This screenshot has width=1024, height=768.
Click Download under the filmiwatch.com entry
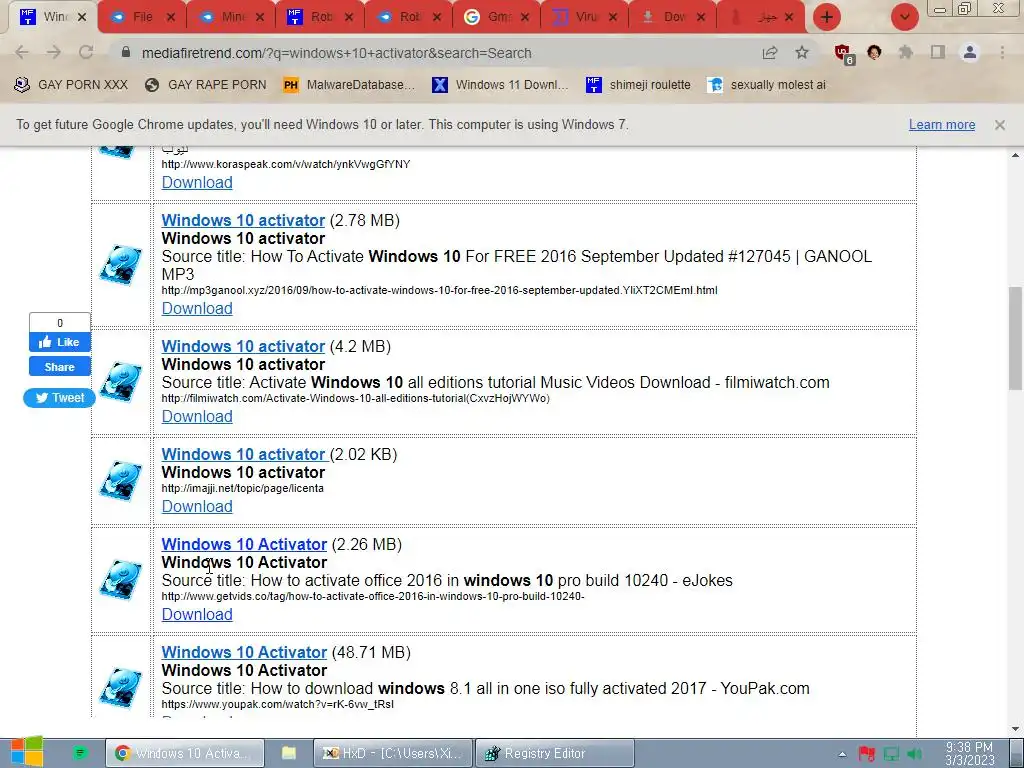pyautogui.click(x=197, y=417)
